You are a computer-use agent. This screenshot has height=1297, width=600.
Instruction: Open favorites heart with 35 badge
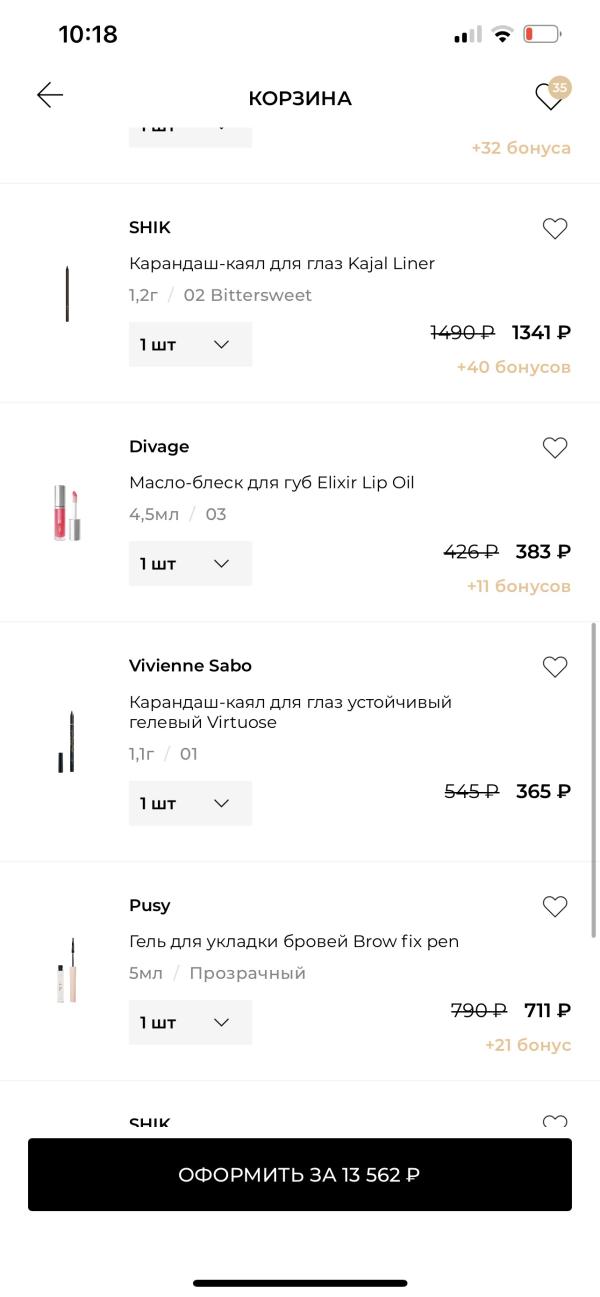550,95
